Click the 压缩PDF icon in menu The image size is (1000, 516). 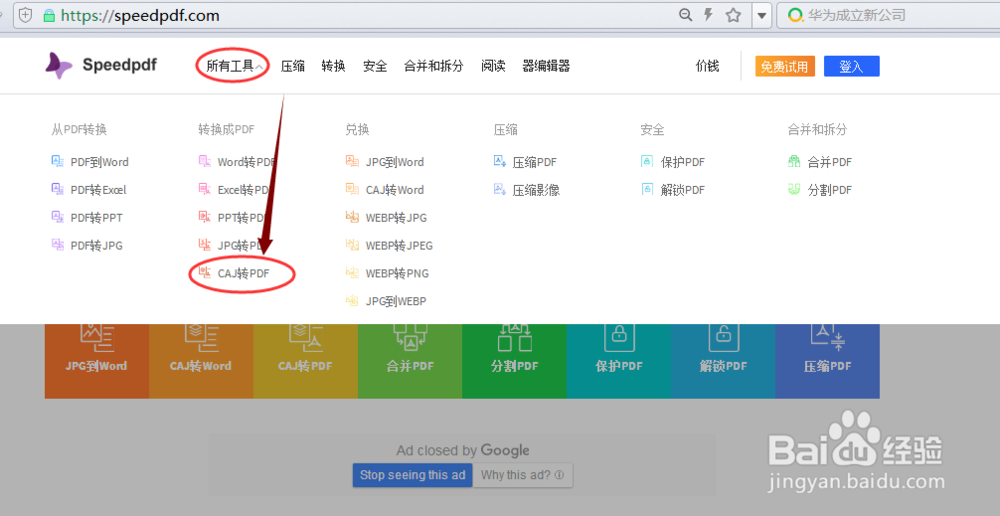[x=500, y=161]
